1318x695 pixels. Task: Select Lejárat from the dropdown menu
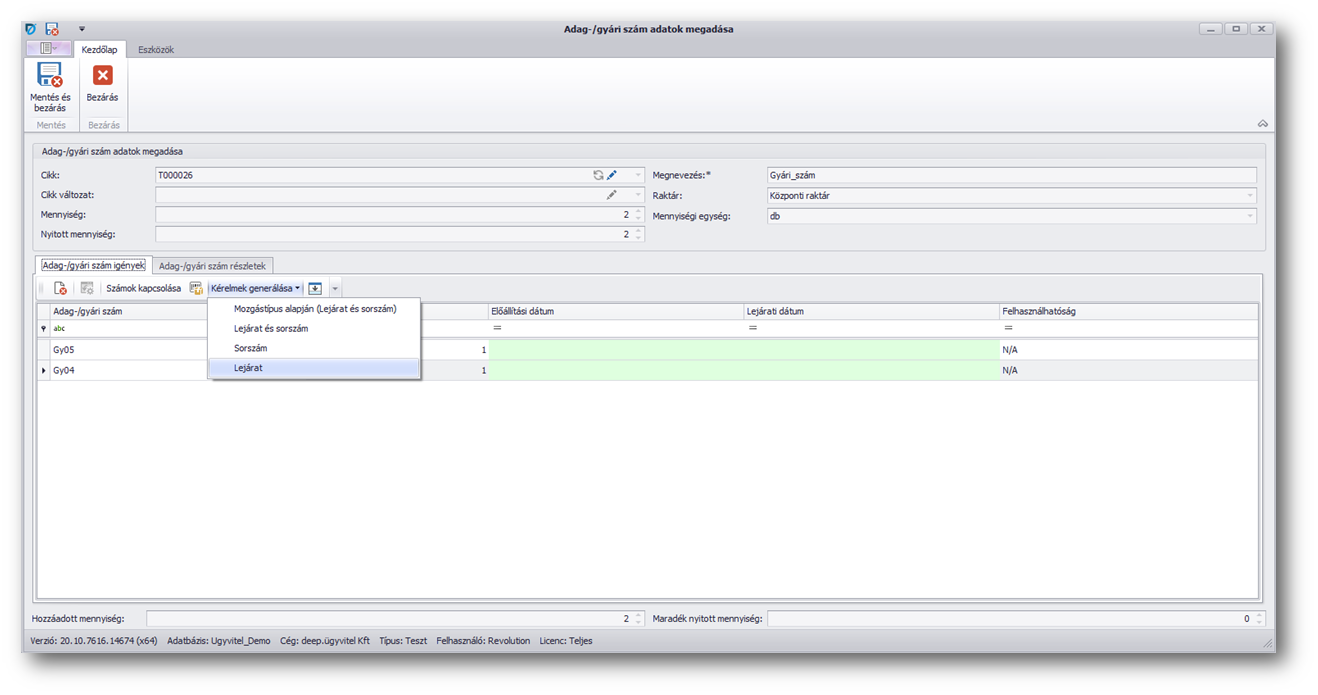[x=248, y=368]
